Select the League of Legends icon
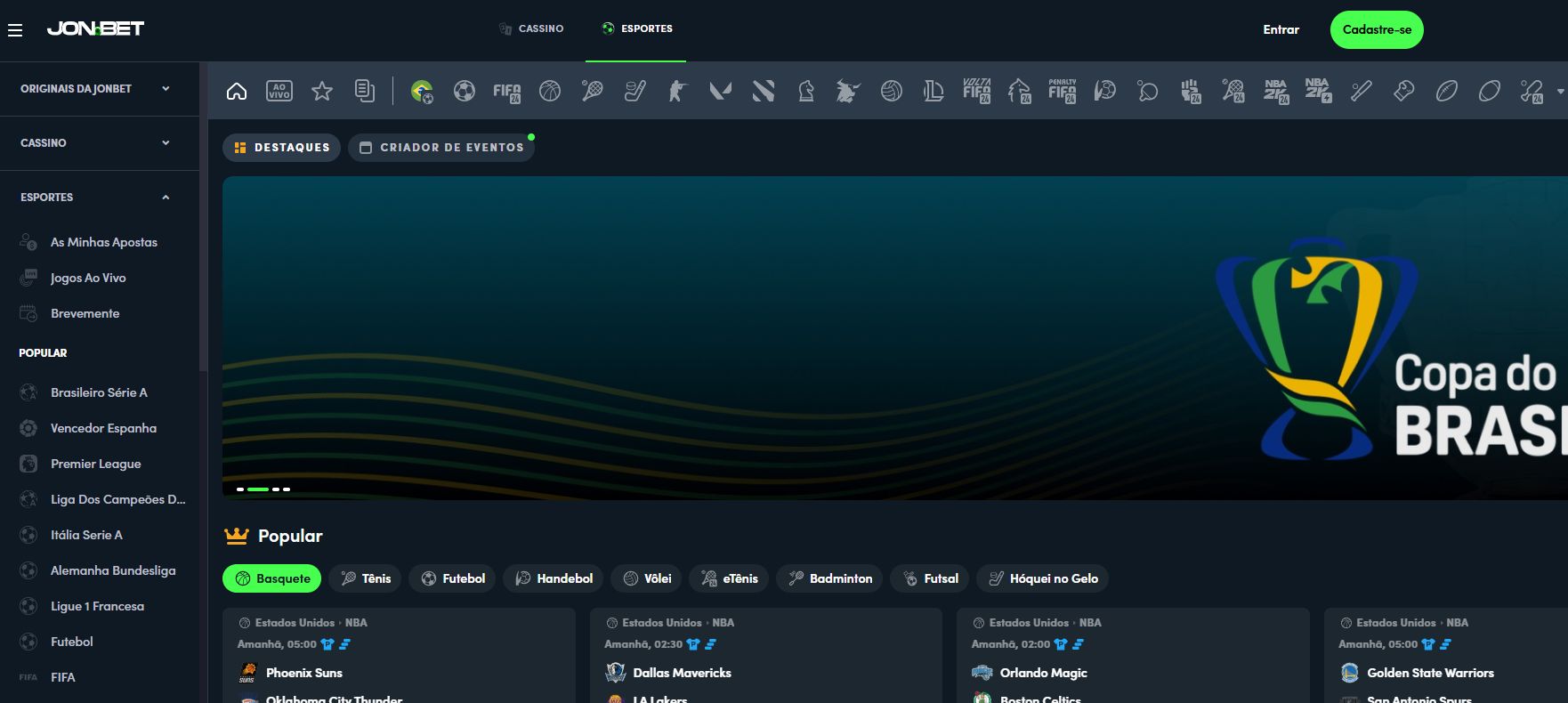Image resolution: width=1568 pixels, height=703 pixels. [x=934, y=91]
